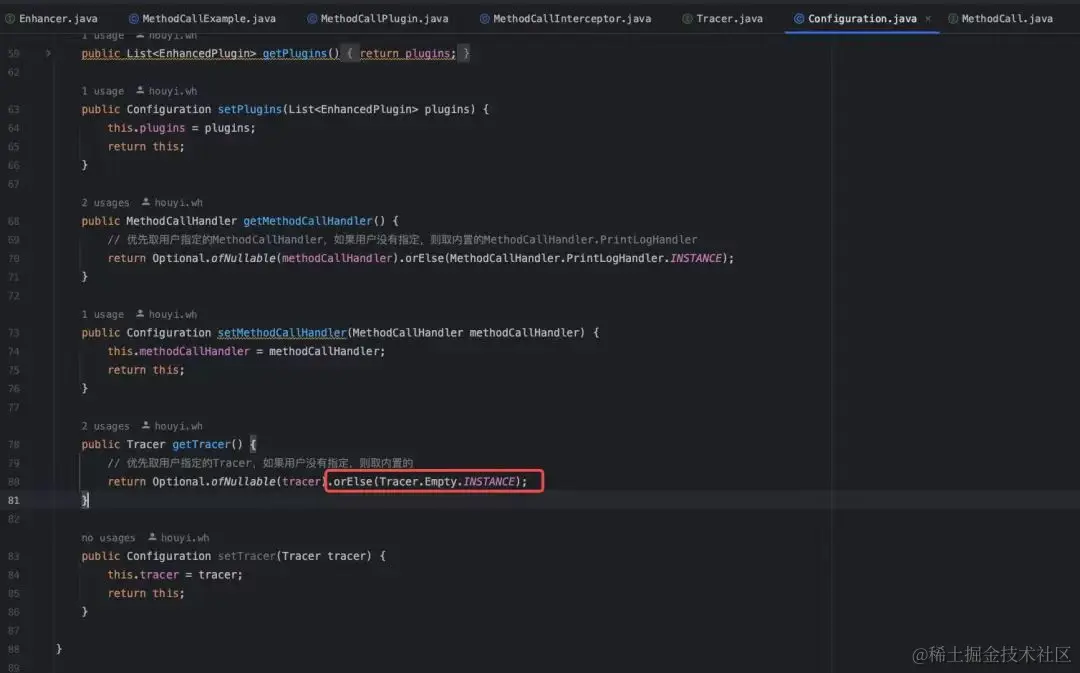This screenshot has width=1080, height=673.
Task: Click 'this.tracer' field on line 84
Action: (143, 574)
